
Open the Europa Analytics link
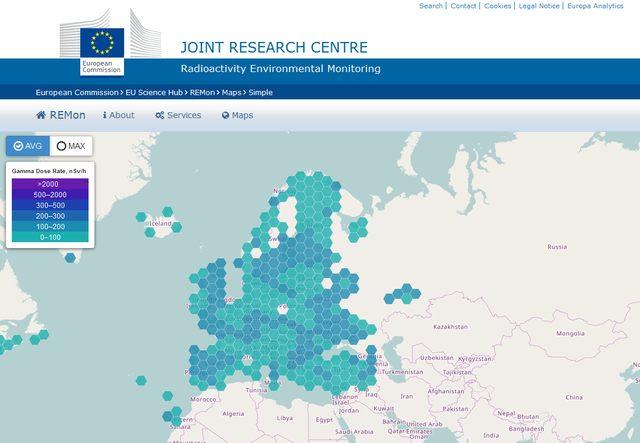(595, 6)
